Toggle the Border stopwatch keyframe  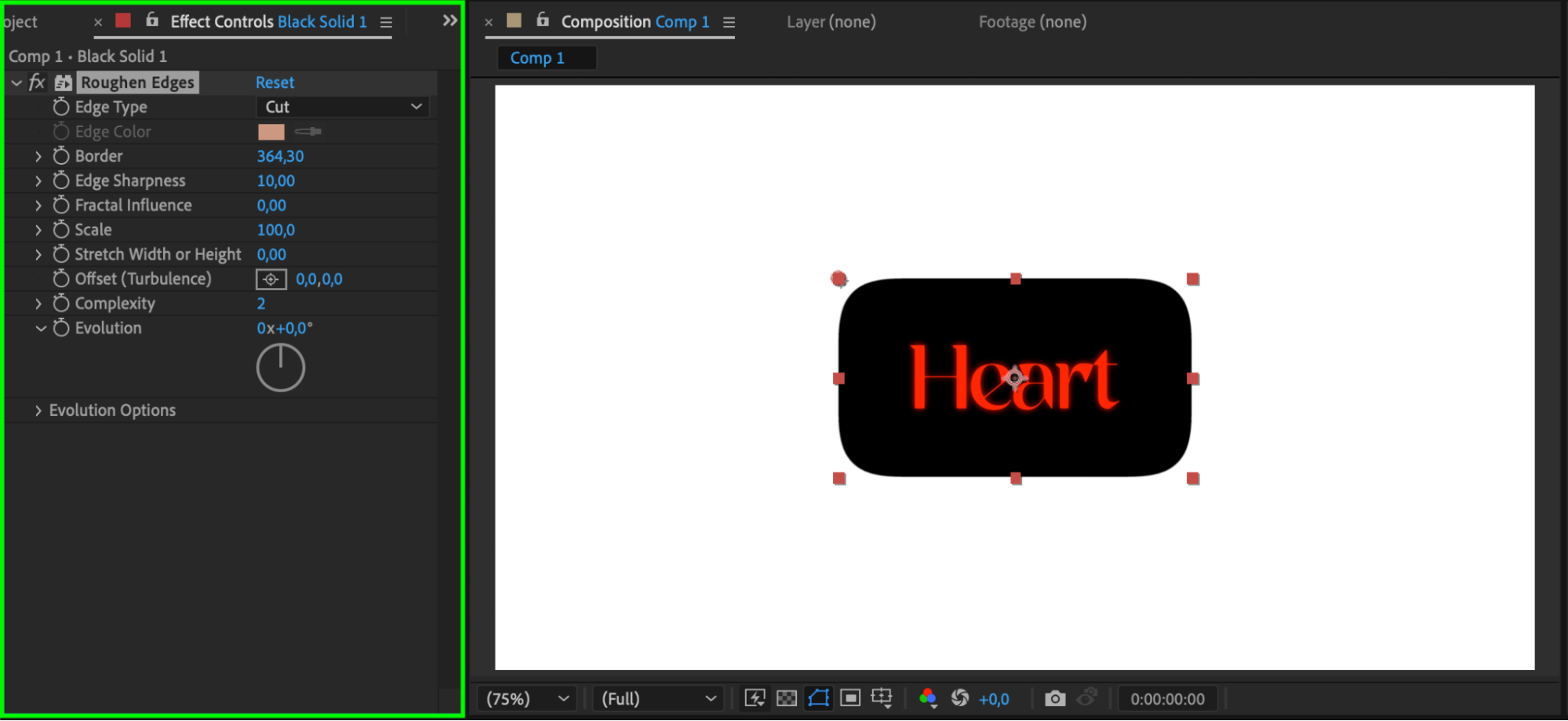[x=61, y=155]
